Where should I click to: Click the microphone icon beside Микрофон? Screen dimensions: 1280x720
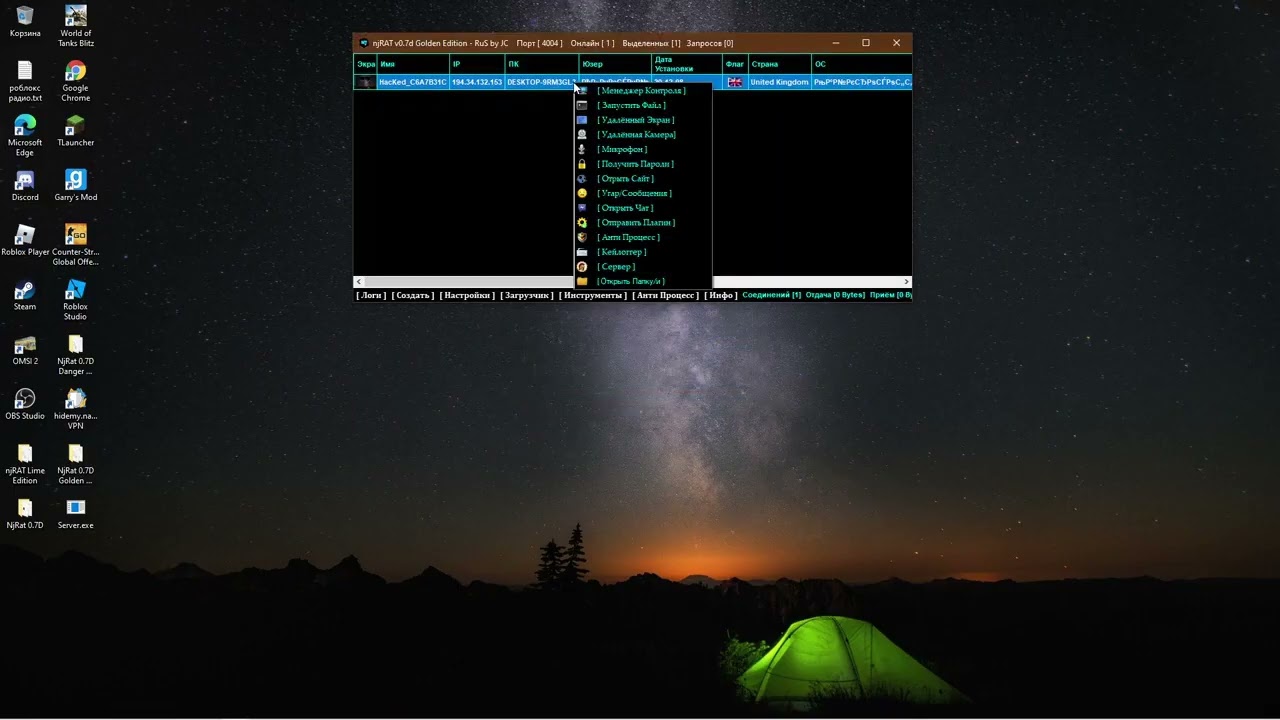(582, 149)
